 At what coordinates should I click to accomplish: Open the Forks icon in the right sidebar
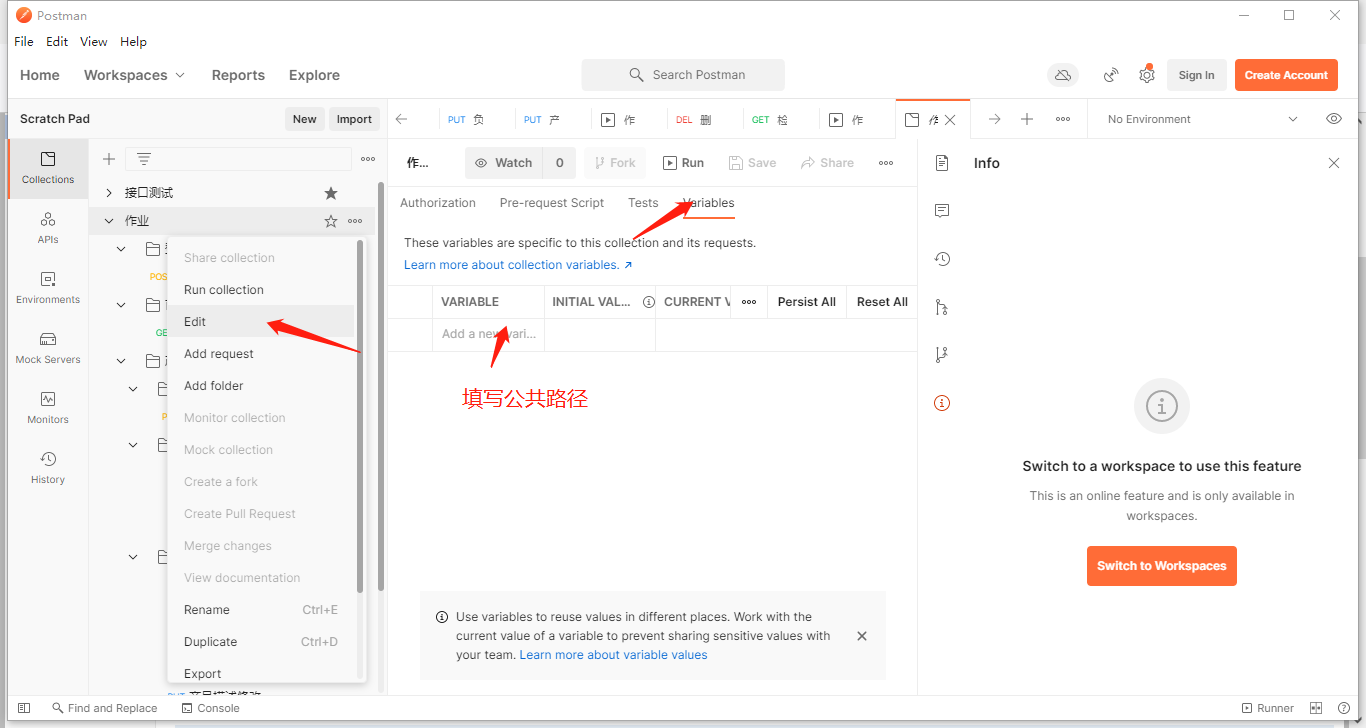click(x=942, y=355)
